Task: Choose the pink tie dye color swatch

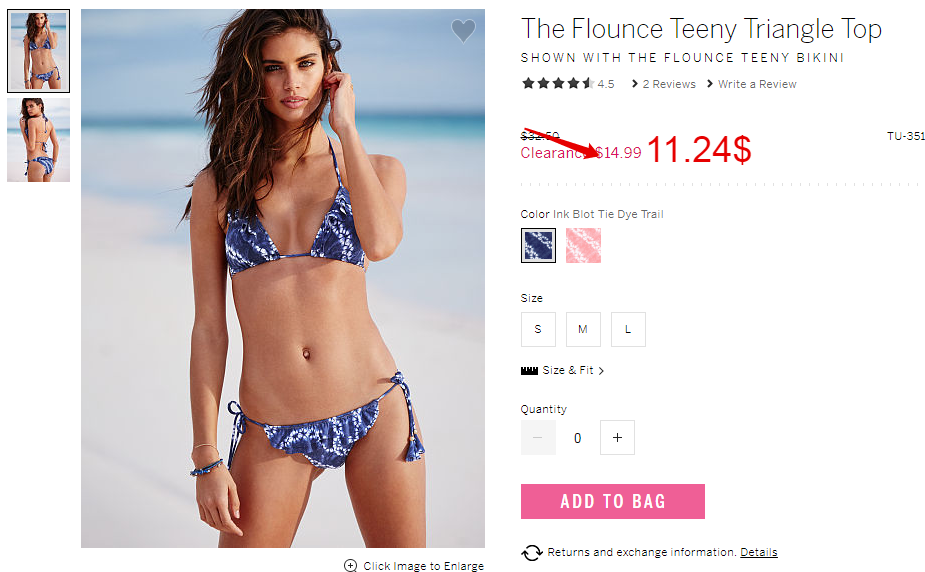Action: pos(583,245)
